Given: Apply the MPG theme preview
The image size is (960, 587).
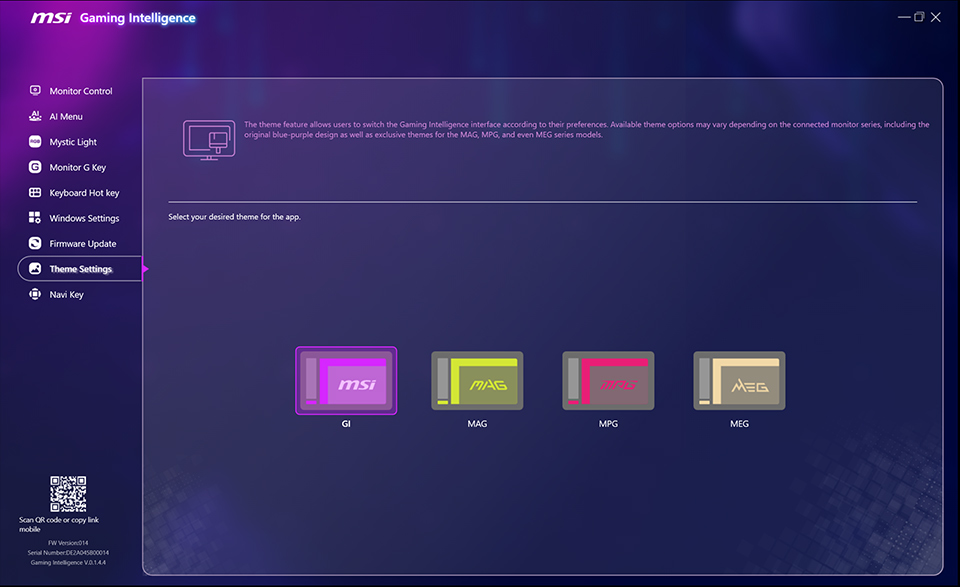Looking at the screenshot, I should (x=608, y=380).
